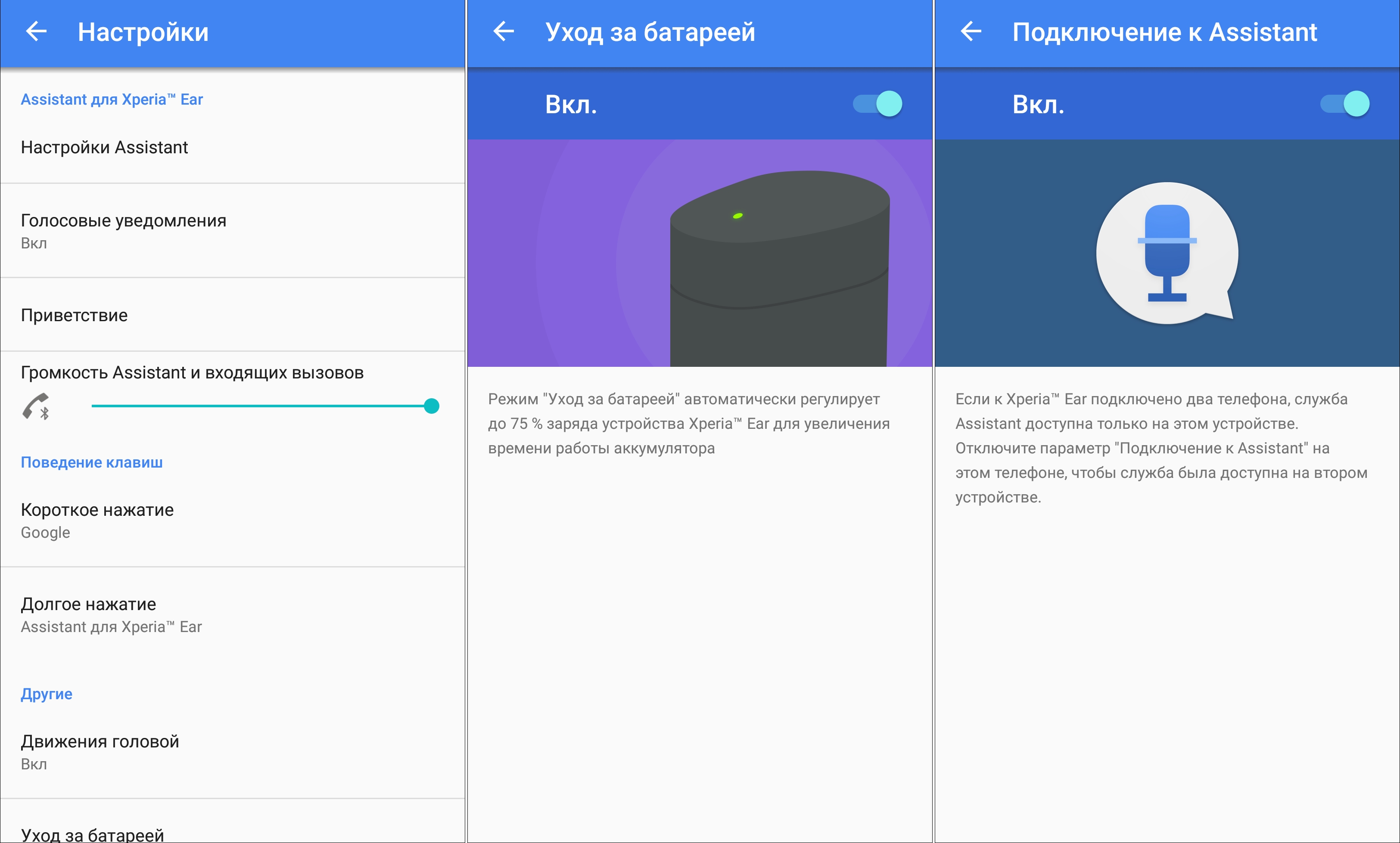Tap the microphone speech bubble illustration
This screenshot has width=1400, height=843.
click(x=1167, y=253)
